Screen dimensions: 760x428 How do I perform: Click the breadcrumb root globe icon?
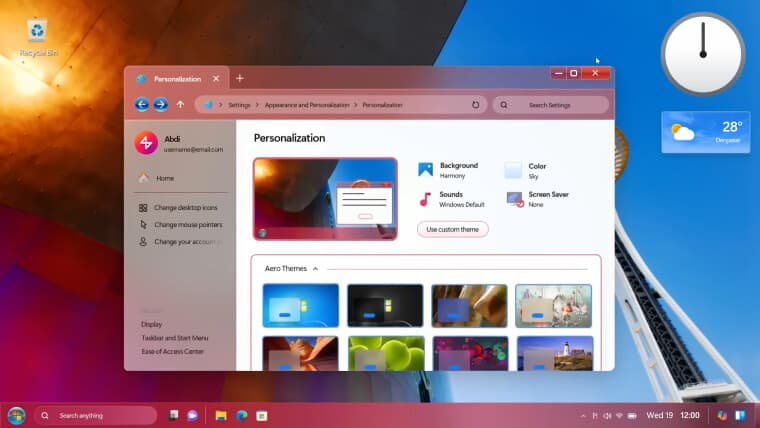click(x=209, y=105)
